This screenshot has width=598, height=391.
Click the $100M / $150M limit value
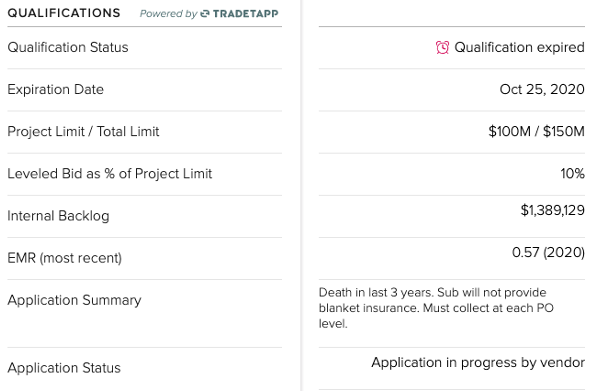(x=536, y=132)
